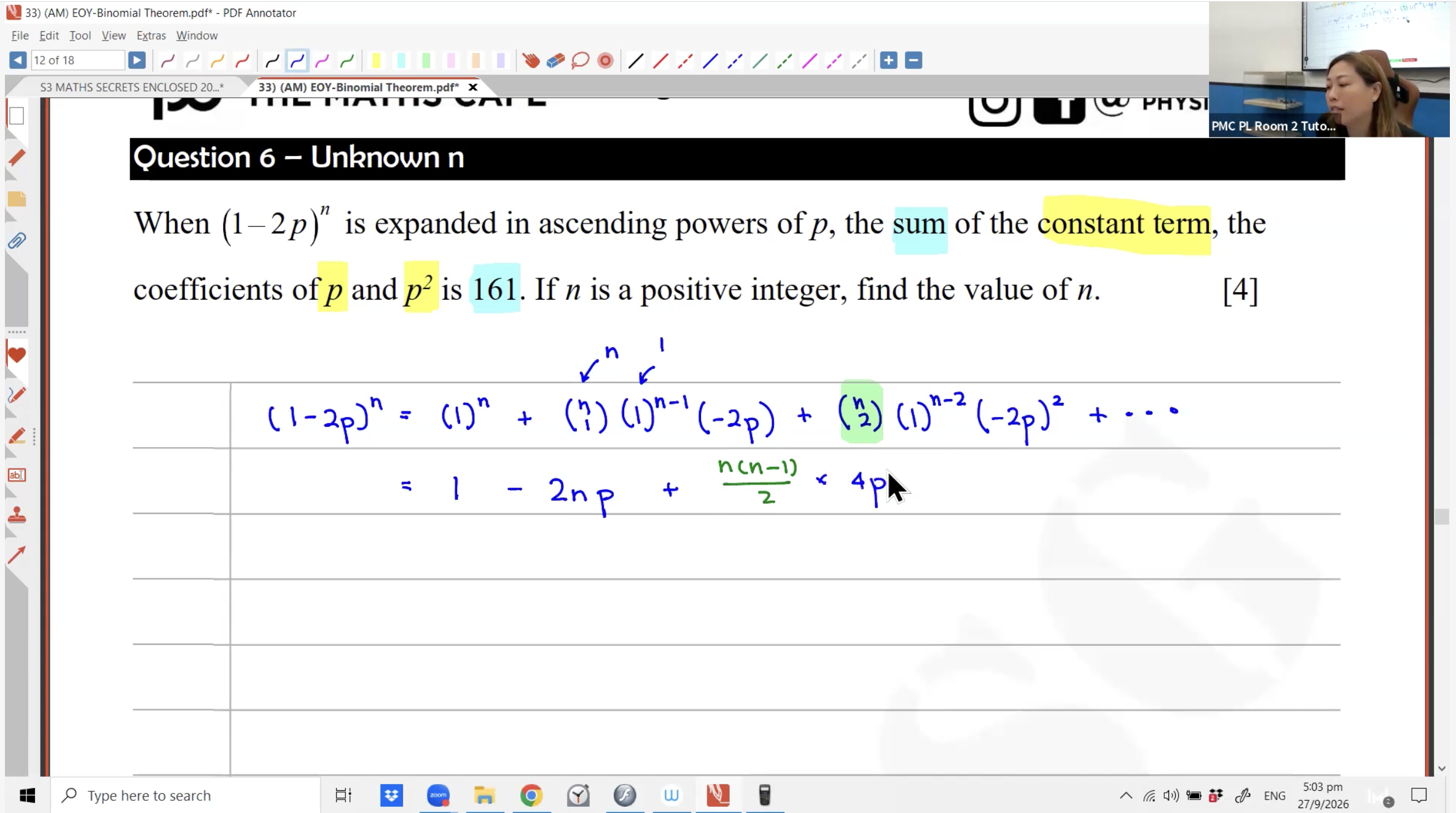Open the heart favorites toolbox
1456x813 pixels.
click(x=17, y=355)
